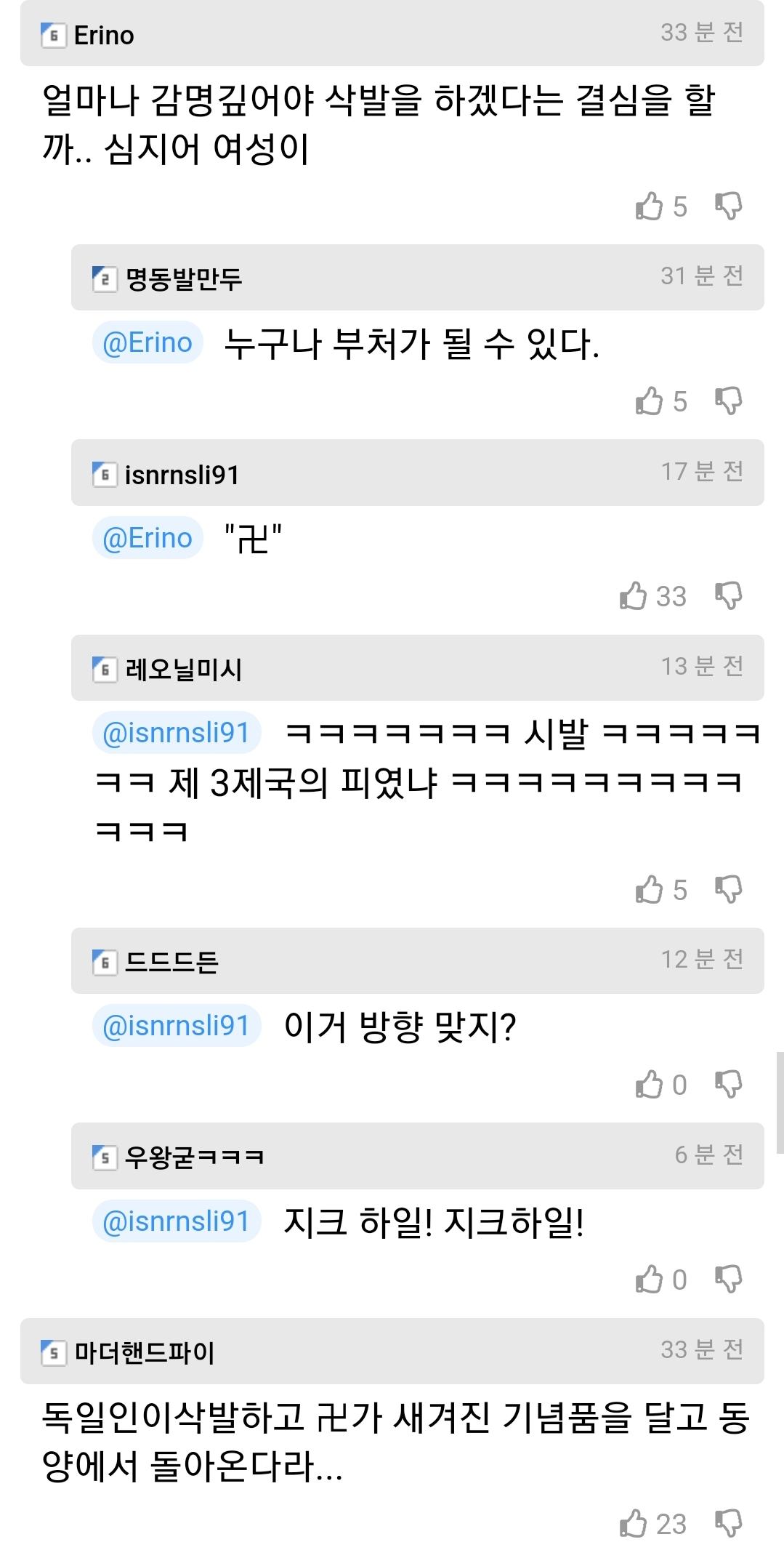This screenshot has height=1550, width=784.
Task: Upvote isnrnsli91's reply with 33 likes
Action: (634, 596)
